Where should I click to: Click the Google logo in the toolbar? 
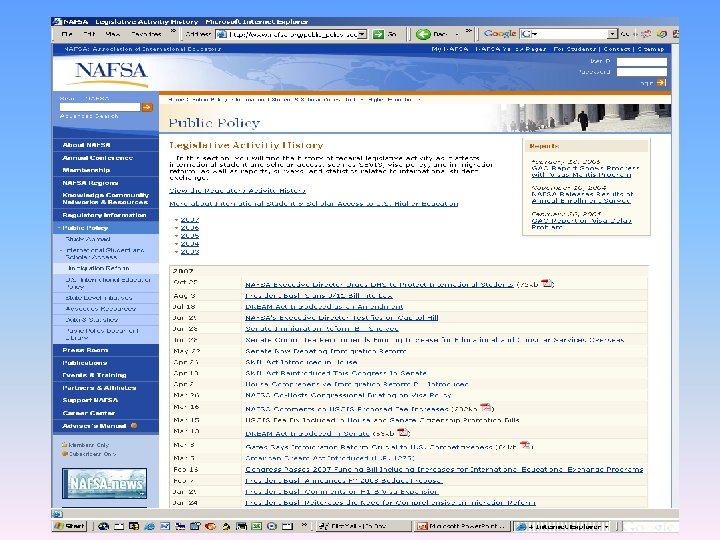coord(500,34)
